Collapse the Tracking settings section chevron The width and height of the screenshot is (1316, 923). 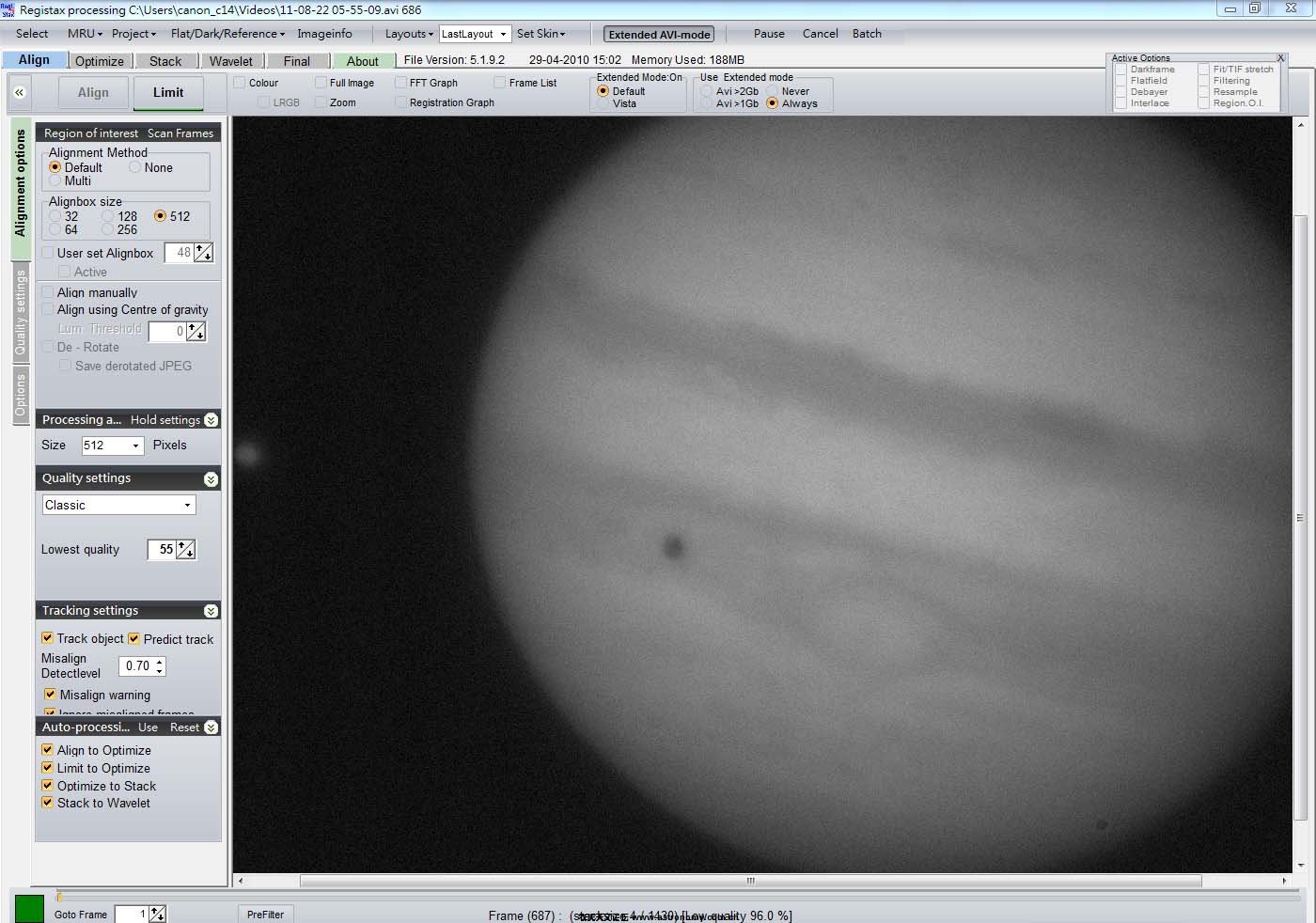click(x=211, y=611)
